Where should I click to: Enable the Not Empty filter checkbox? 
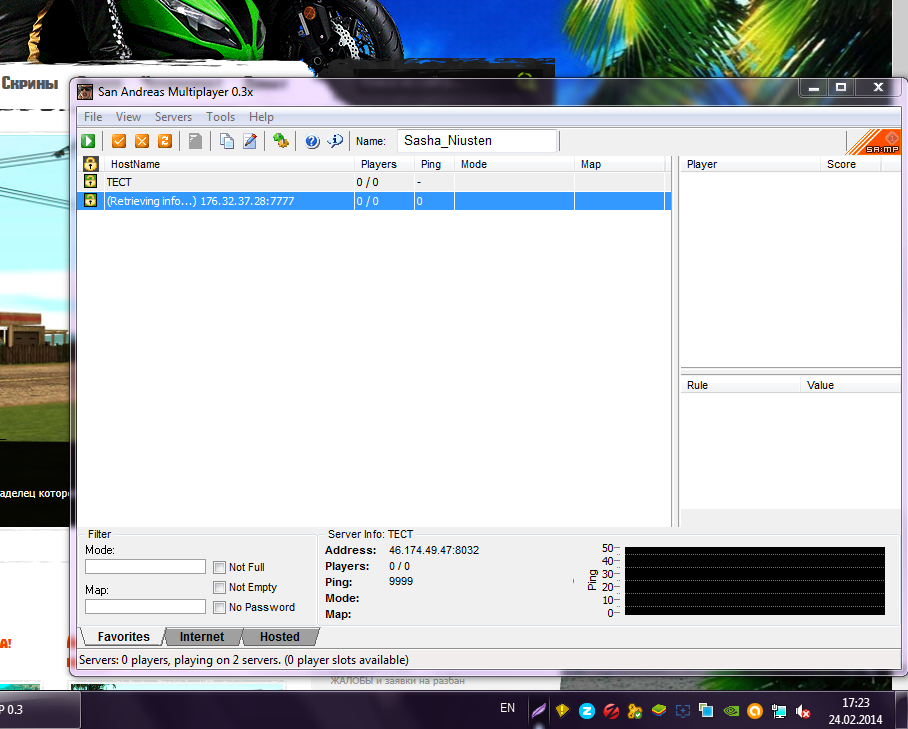pos(219,588)
